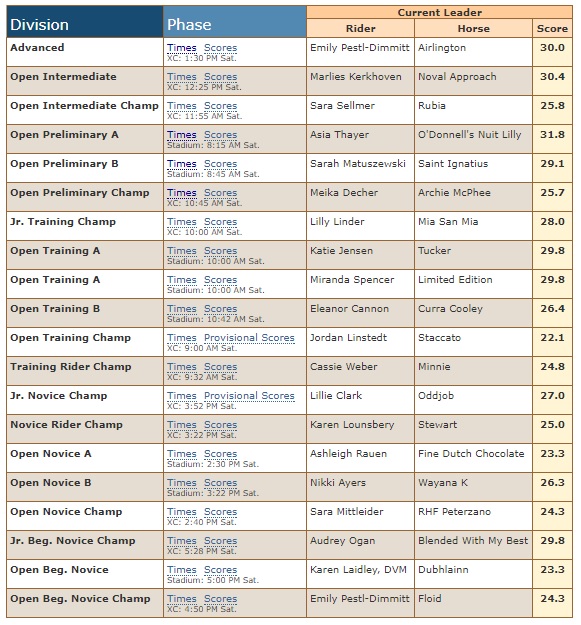View Scores for Jr. Training Champ
581x625 pixels.
point(220,222)
